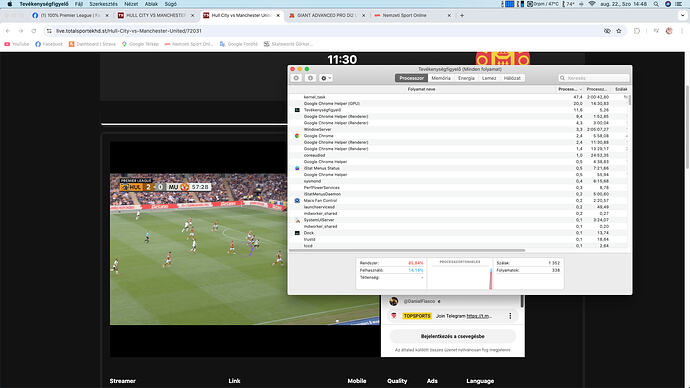Sort by the Szálak column header
This screenshot has width=690, height=388.
click(x=621, y=89)
